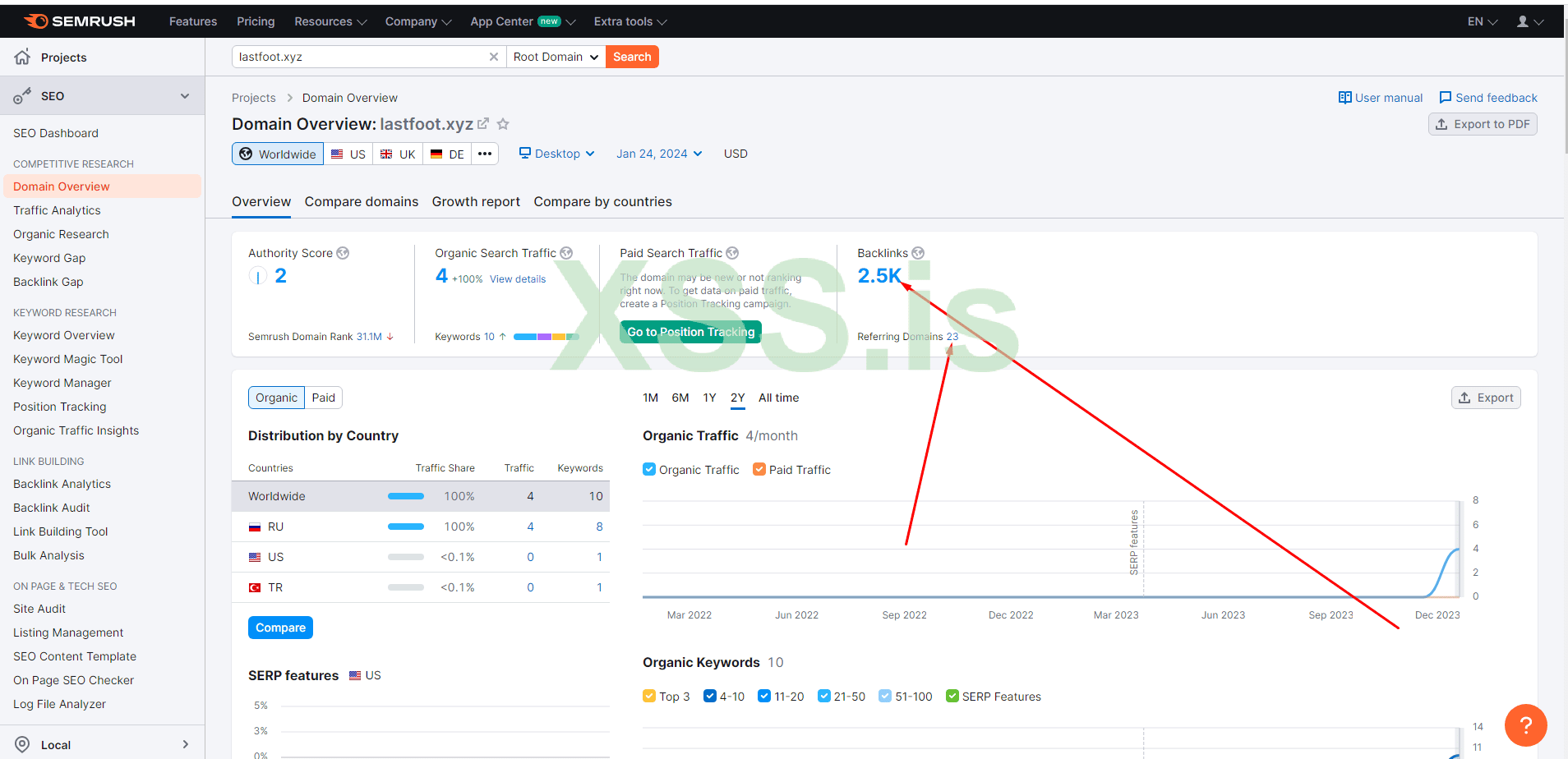
Task: Open the Resources dropdown menu
Action: tap(330, 21)
